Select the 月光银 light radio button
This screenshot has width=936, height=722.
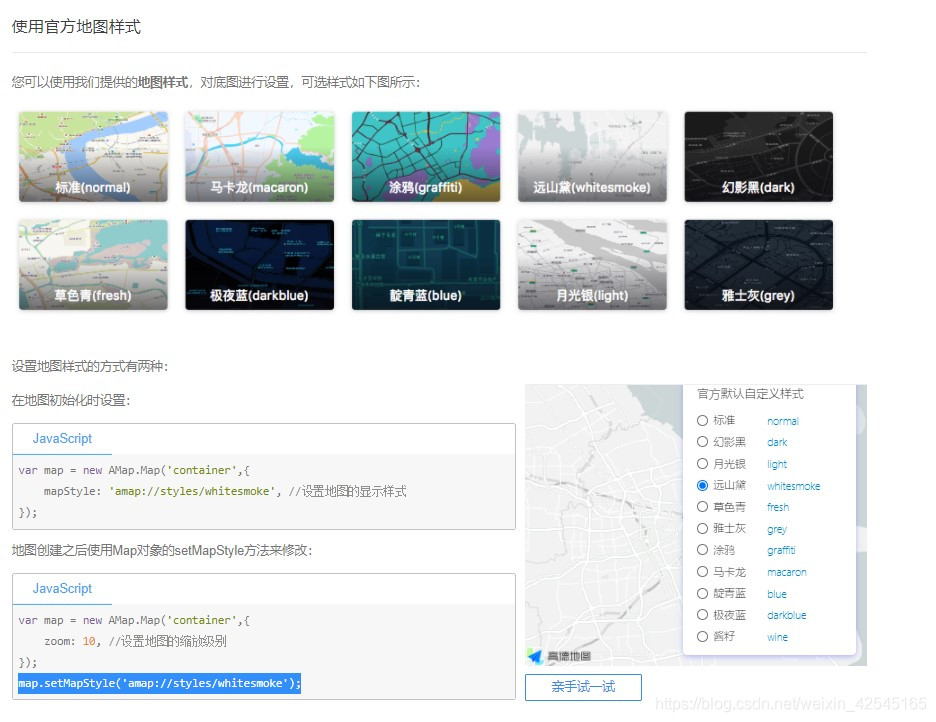702,464
